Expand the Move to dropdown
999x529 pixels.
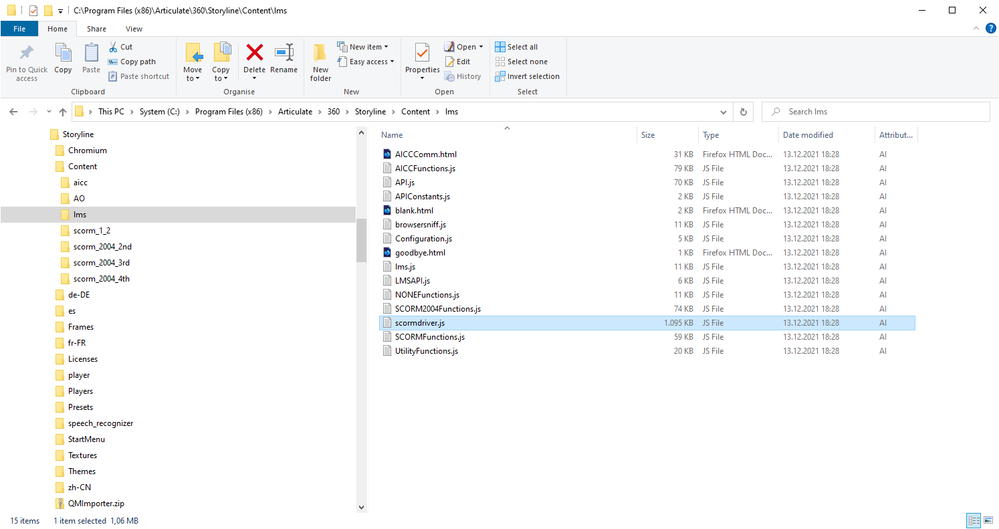(193, 77)
